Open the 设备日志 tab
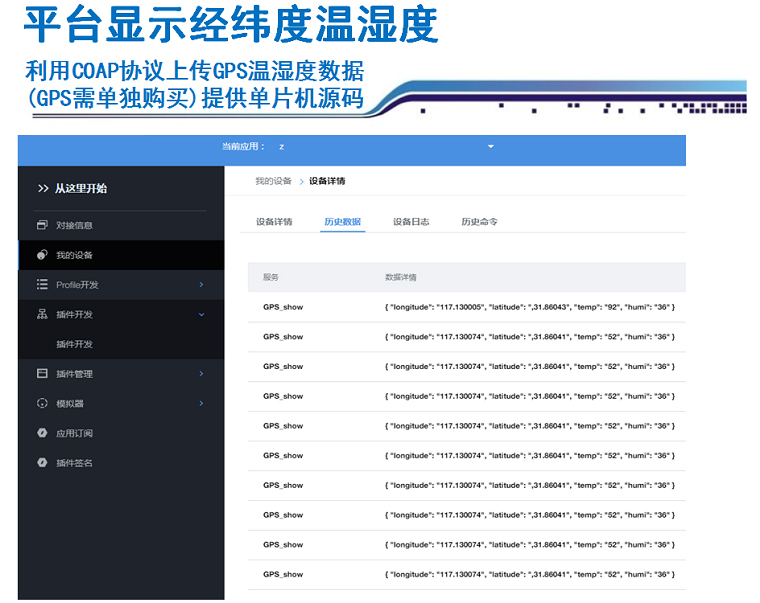Image resolution: width=760 pixels, height=603 pixels. click(x=411, y=222)
